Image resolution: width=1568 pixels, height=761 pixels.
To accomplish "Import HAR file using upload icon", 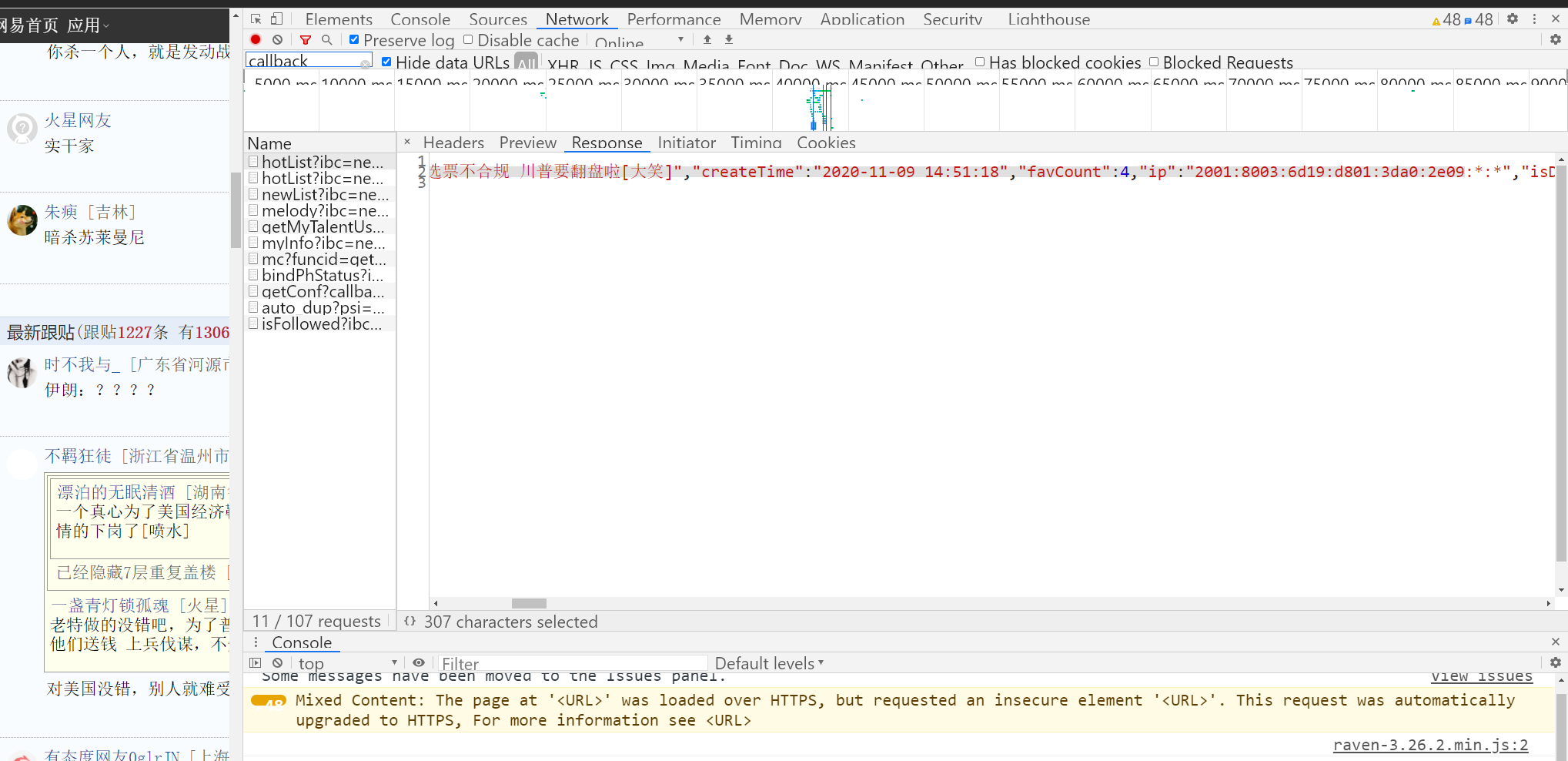I will click(x=707, y=39).
